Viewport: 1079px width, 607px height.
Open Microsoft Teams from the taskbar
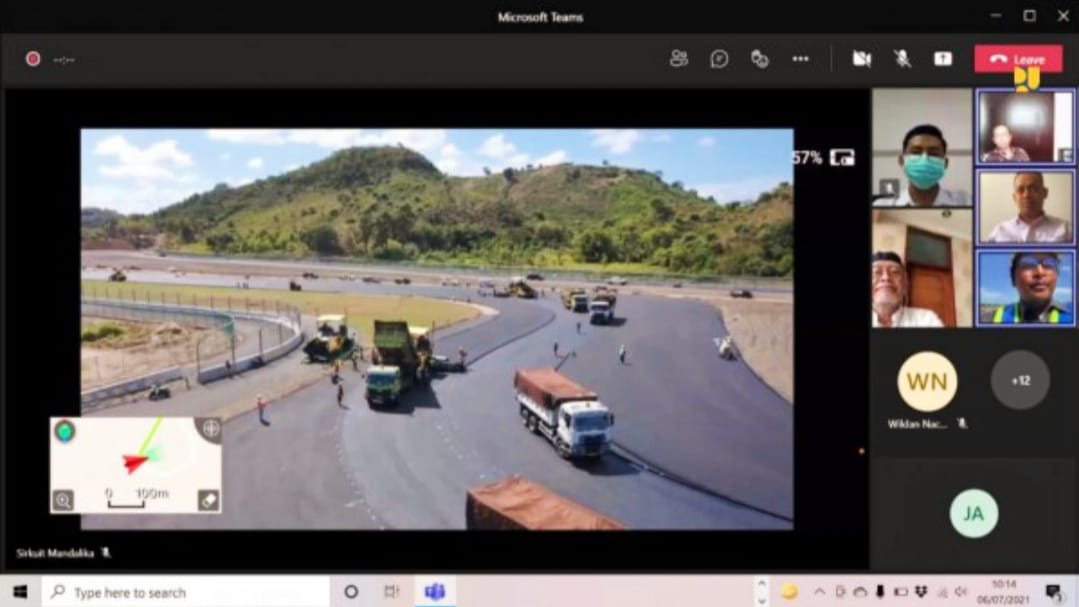[x=434, y=592]
